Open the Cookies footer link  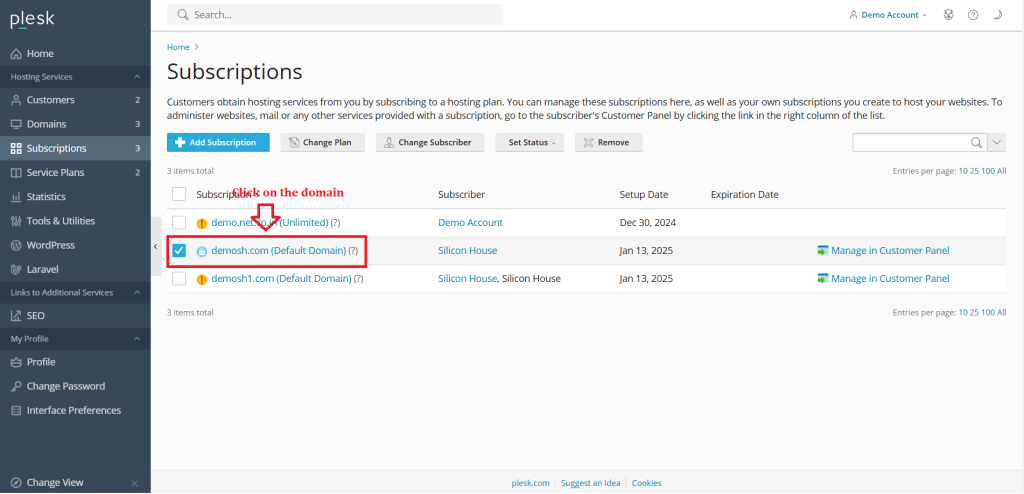[647, 484]
